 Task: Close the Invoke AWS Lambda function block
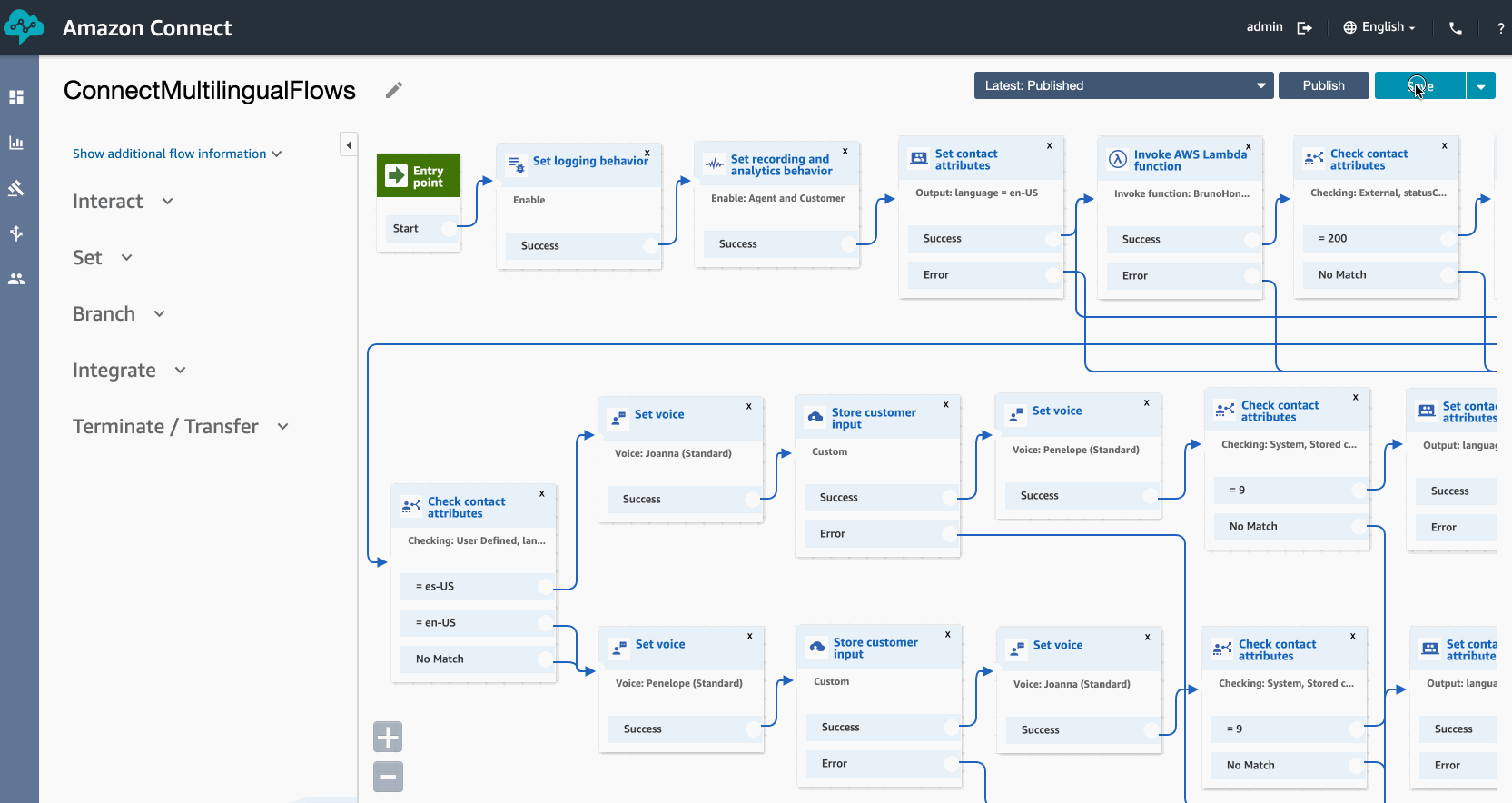(x=1249, y=146)
